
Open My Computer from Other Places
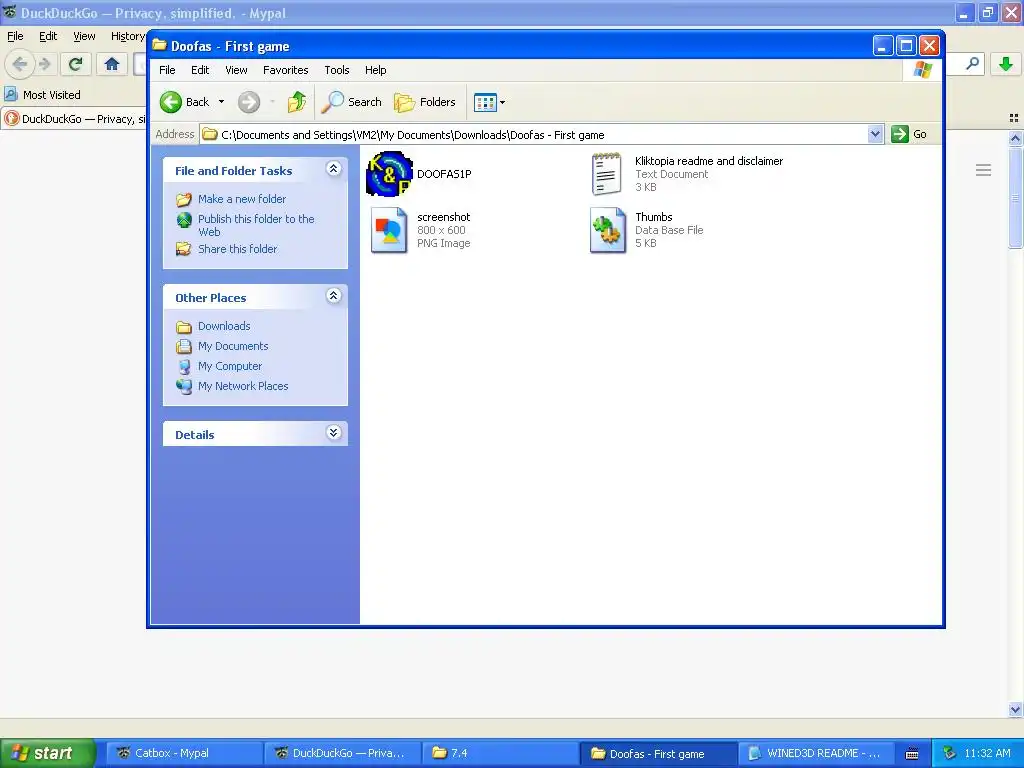pyautogui.click(x=230, y=366)
